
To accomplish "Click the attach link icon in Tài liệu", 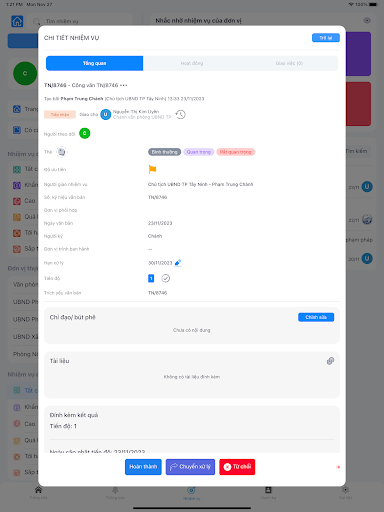I will coord(330,361).
